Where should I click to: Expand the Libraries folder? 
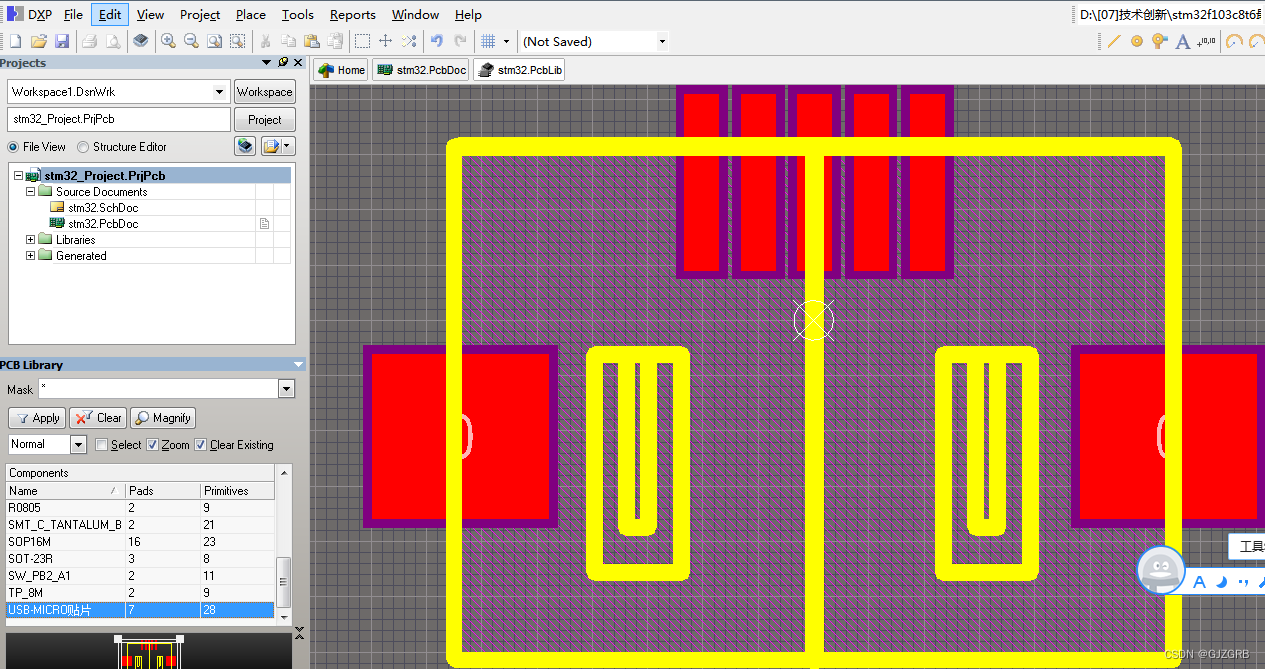(x=30, y=240)
